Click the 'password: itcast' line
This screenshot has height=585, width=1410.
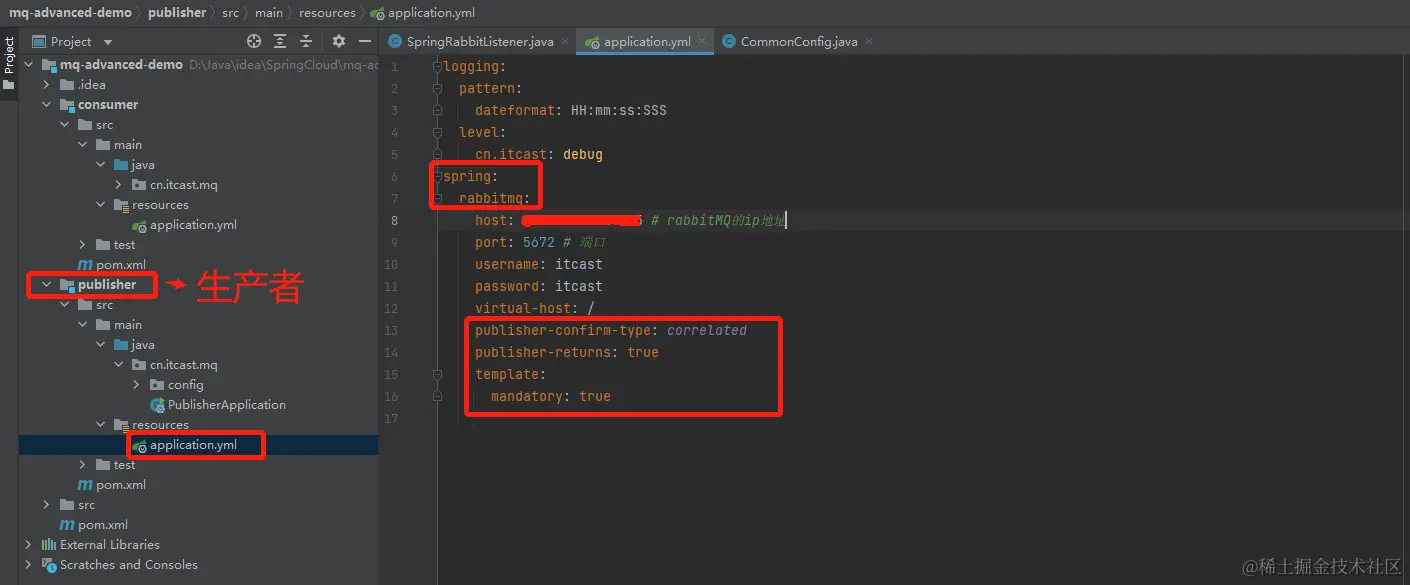pos(539,286)
